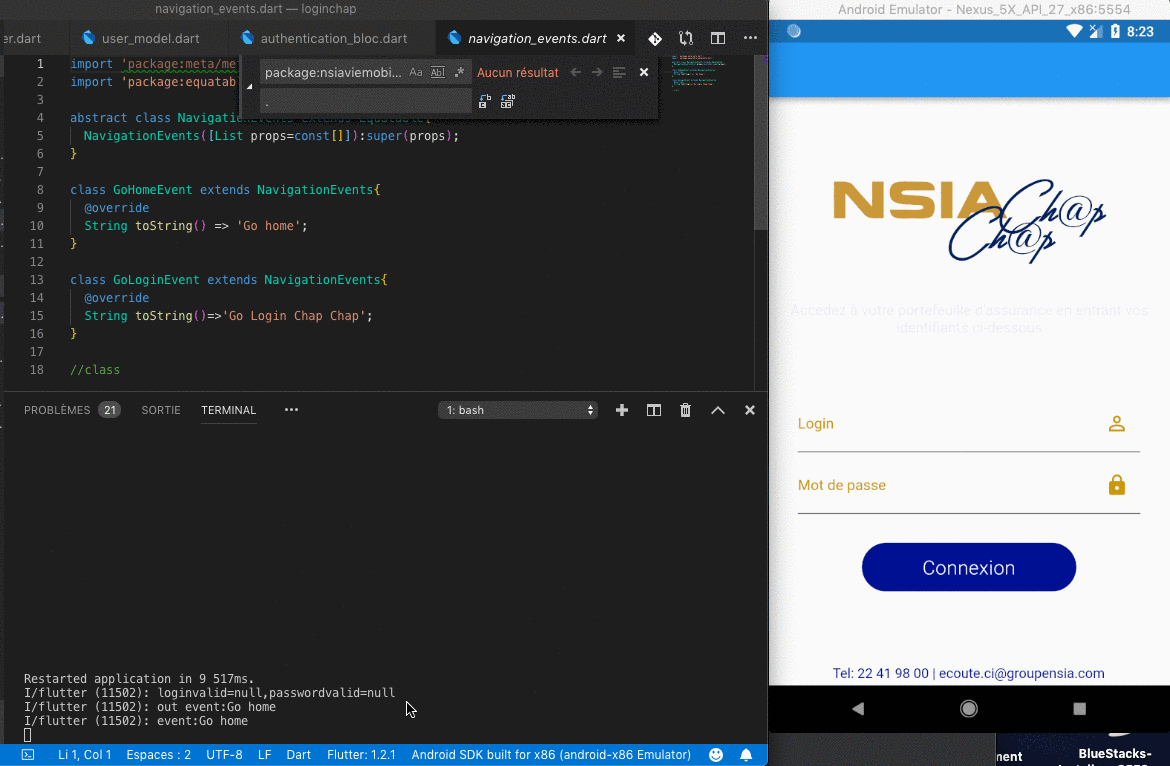Screen dimensions: 1170x766
Task: Open notifications bell in status bar
Action: pyautogui.click(x=745, y=755)
